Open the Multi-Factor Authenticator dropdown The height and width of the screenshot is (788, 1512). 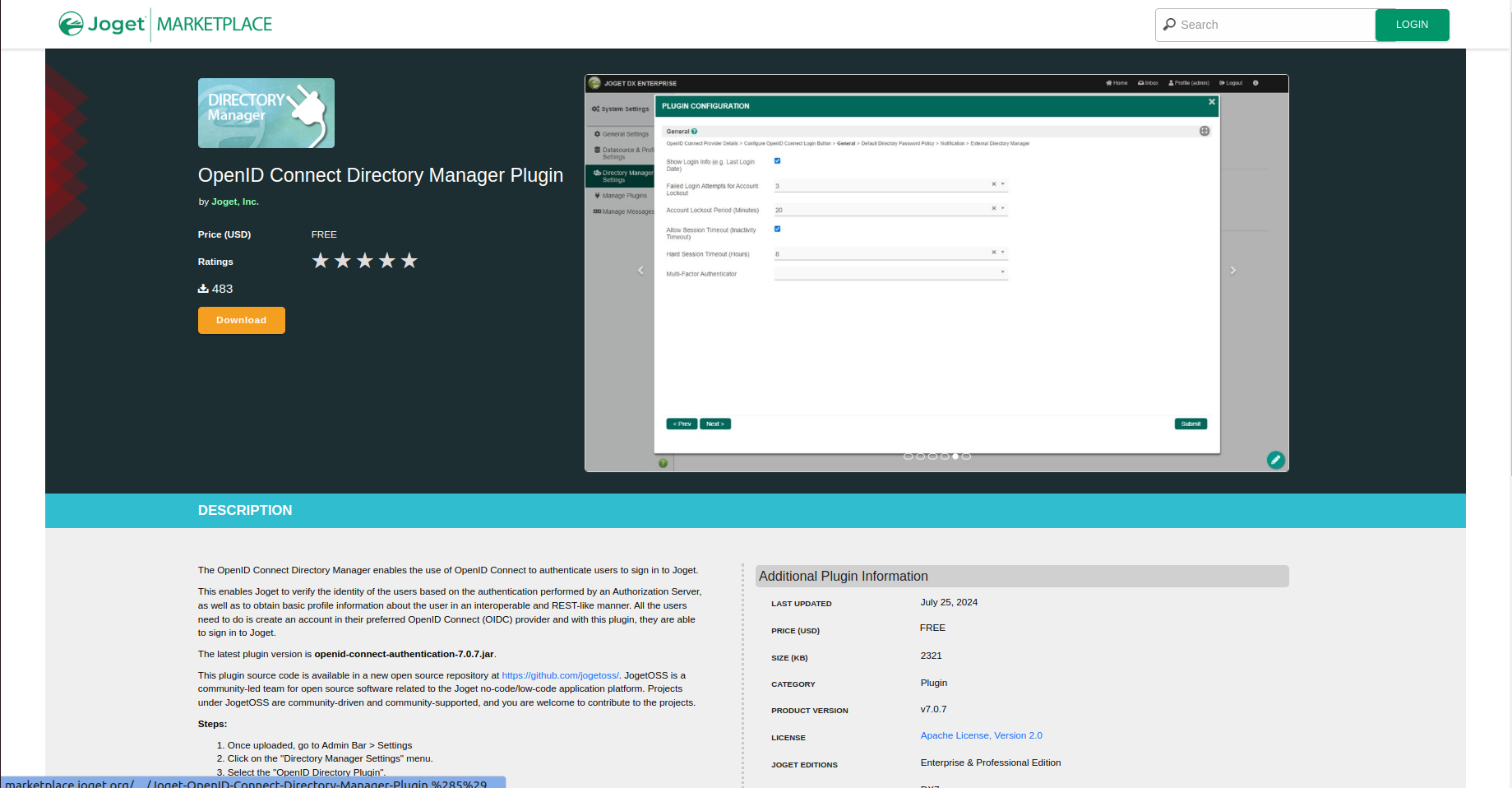coord(1002,272)
